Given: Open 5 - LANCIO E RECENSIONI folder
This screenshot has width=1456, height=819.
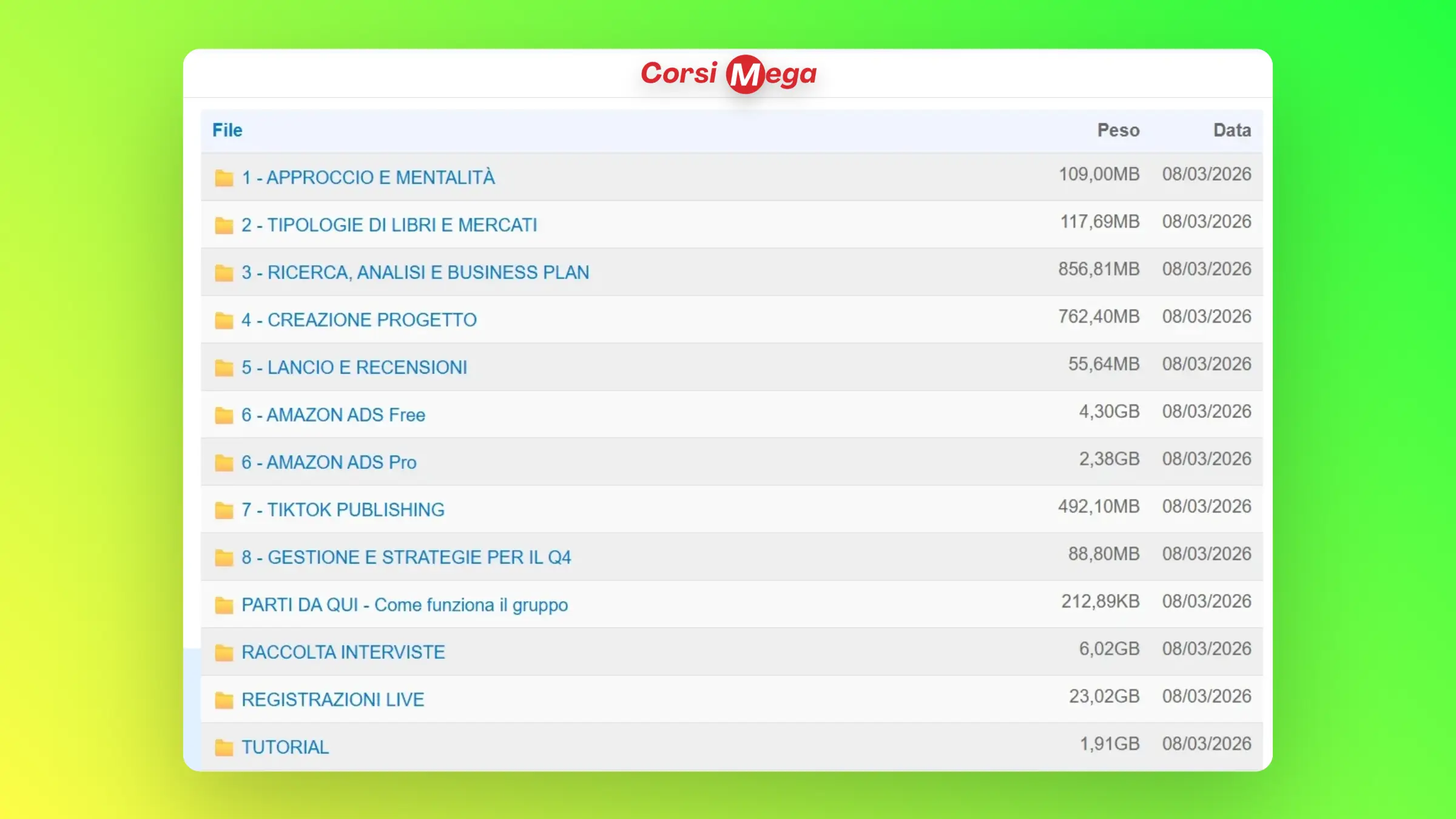Looking at the screenshot, I should click(x=354, y=368).
